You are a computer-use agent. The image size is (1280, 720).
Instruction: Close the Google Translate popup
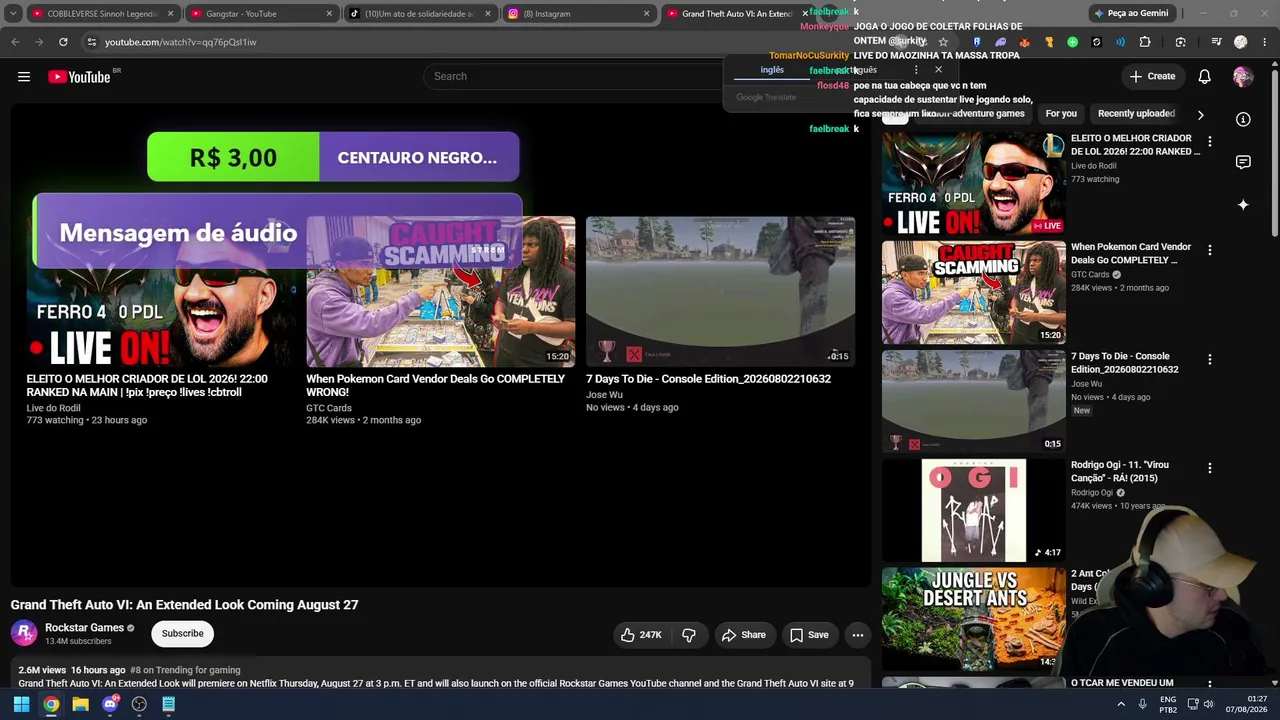938,70
